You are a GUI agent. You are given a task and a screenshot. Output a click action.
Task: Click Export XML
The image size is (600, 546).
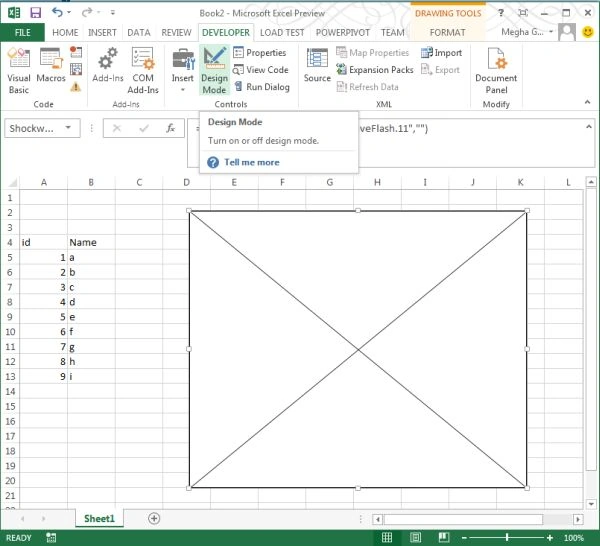point(440,70)
